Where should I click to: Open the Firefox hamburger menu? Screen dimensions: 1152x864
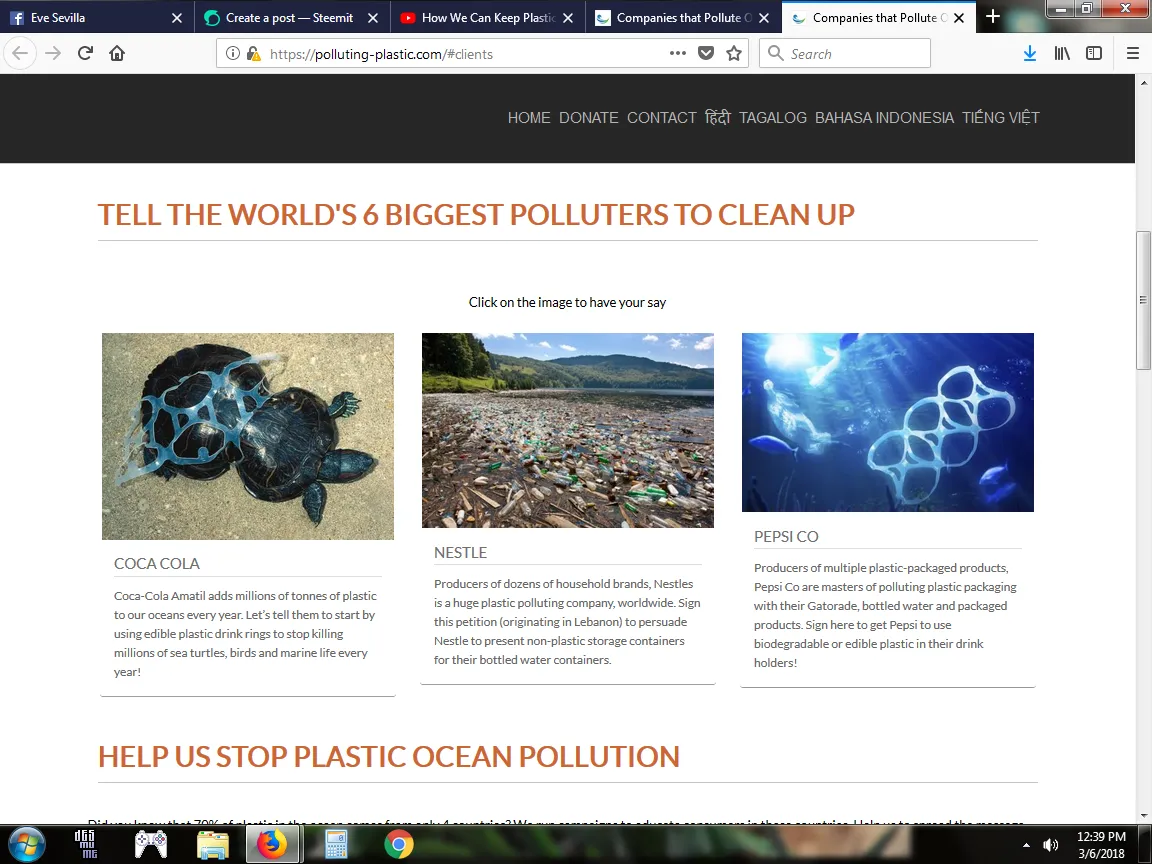click(x=1132, y=53)
